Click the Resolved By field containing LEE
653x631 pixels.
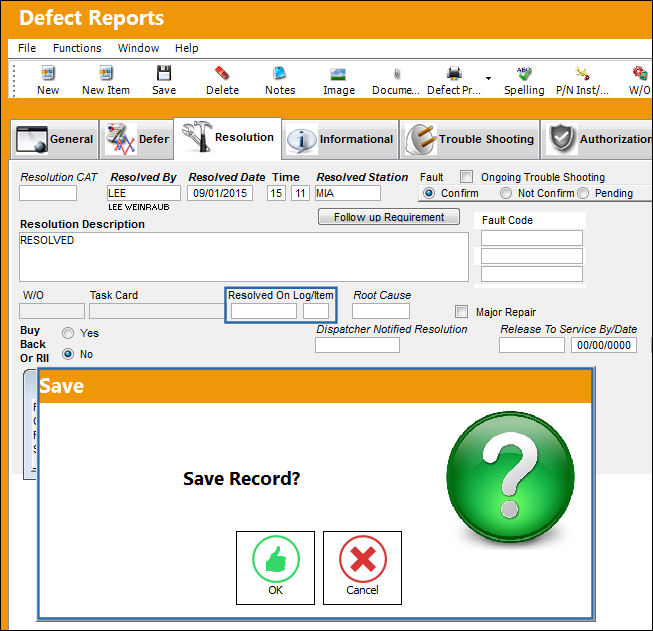(x=144, y=193)
